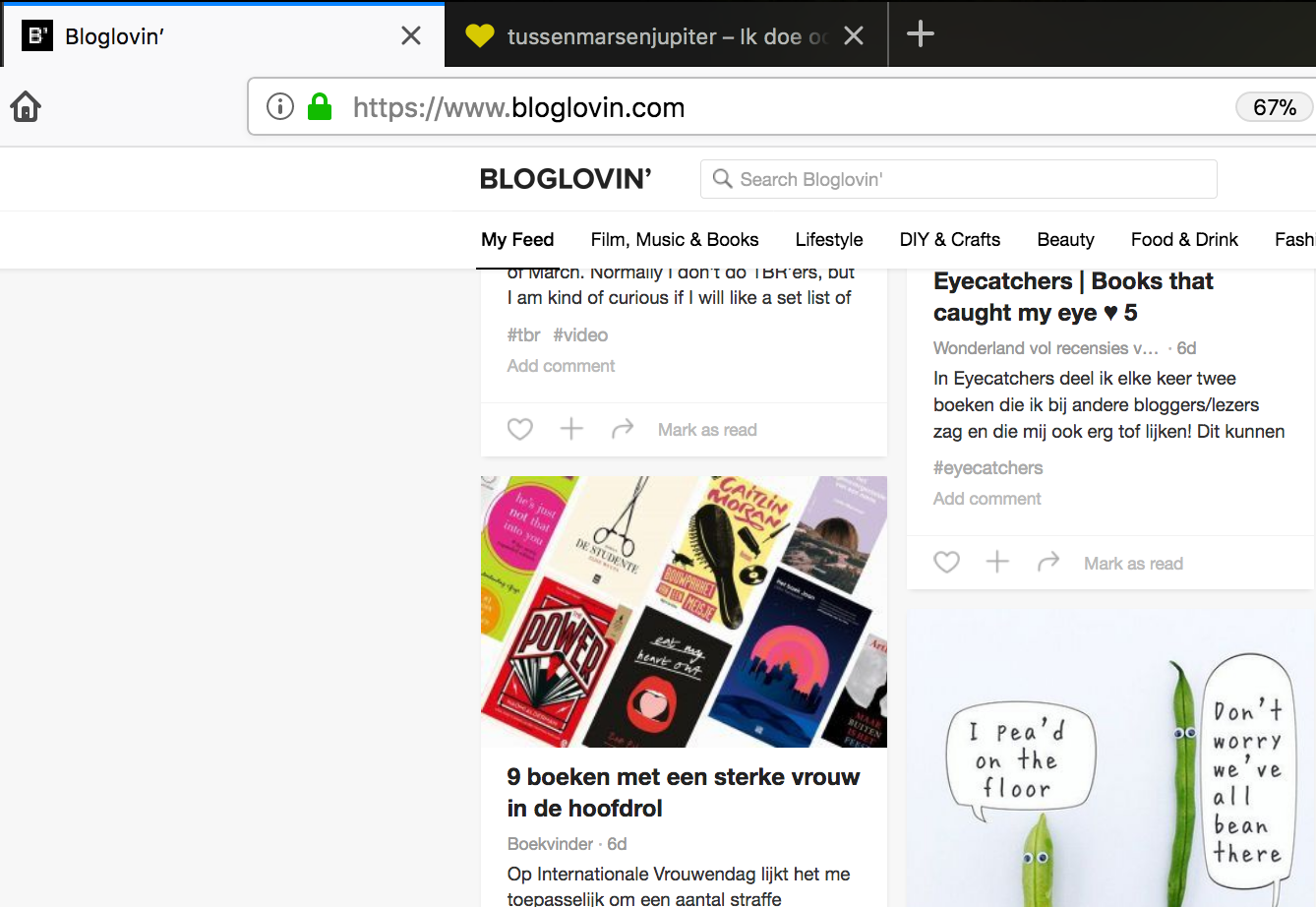This screenshot has width=1316, height=907.
Task: Mark the Eyecatchers post as read
Action: (x=1133, y=564)
